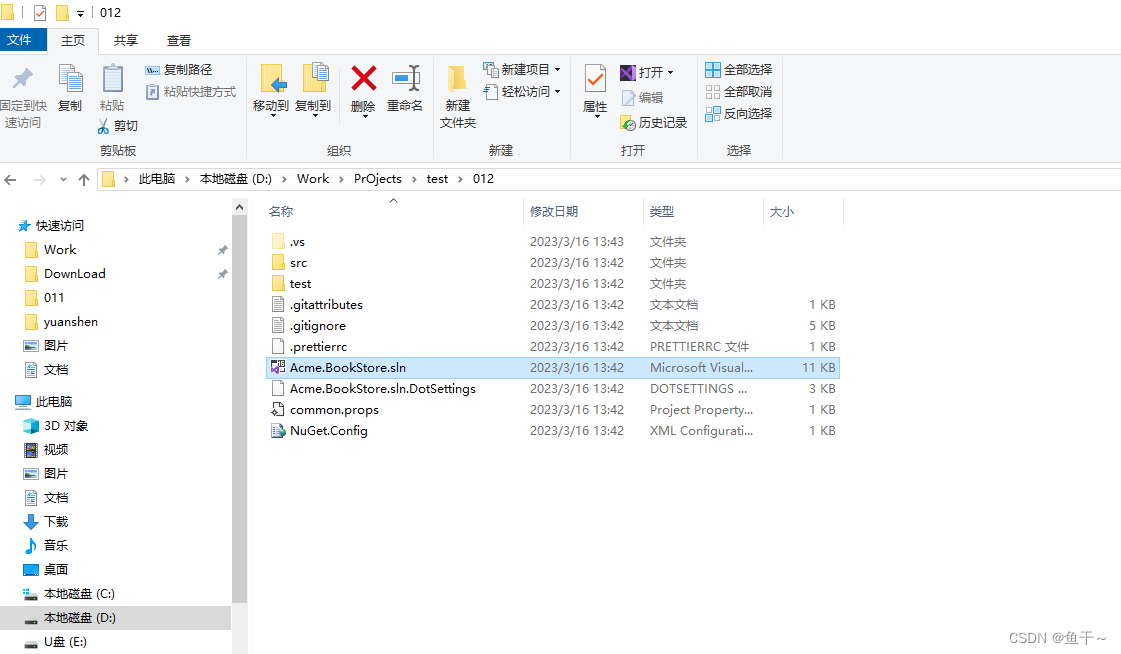The height and width of the screenshot is (654, 1121).
Task: Click the New Folder (新建文件夹) icon
Action: tap(457, 80)
